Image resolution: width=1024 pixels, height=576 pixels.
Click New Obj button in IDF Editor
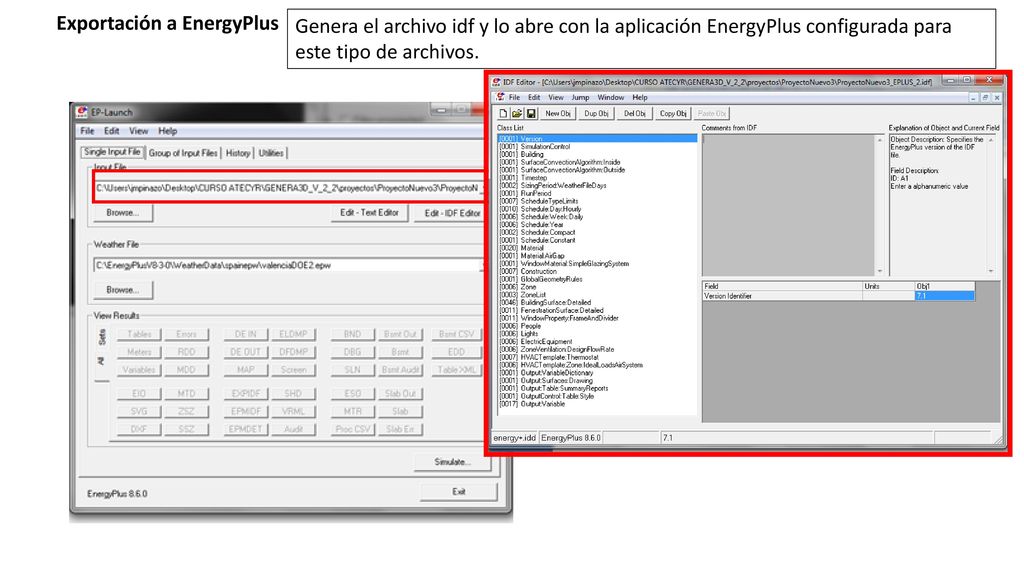coord(558,114)
